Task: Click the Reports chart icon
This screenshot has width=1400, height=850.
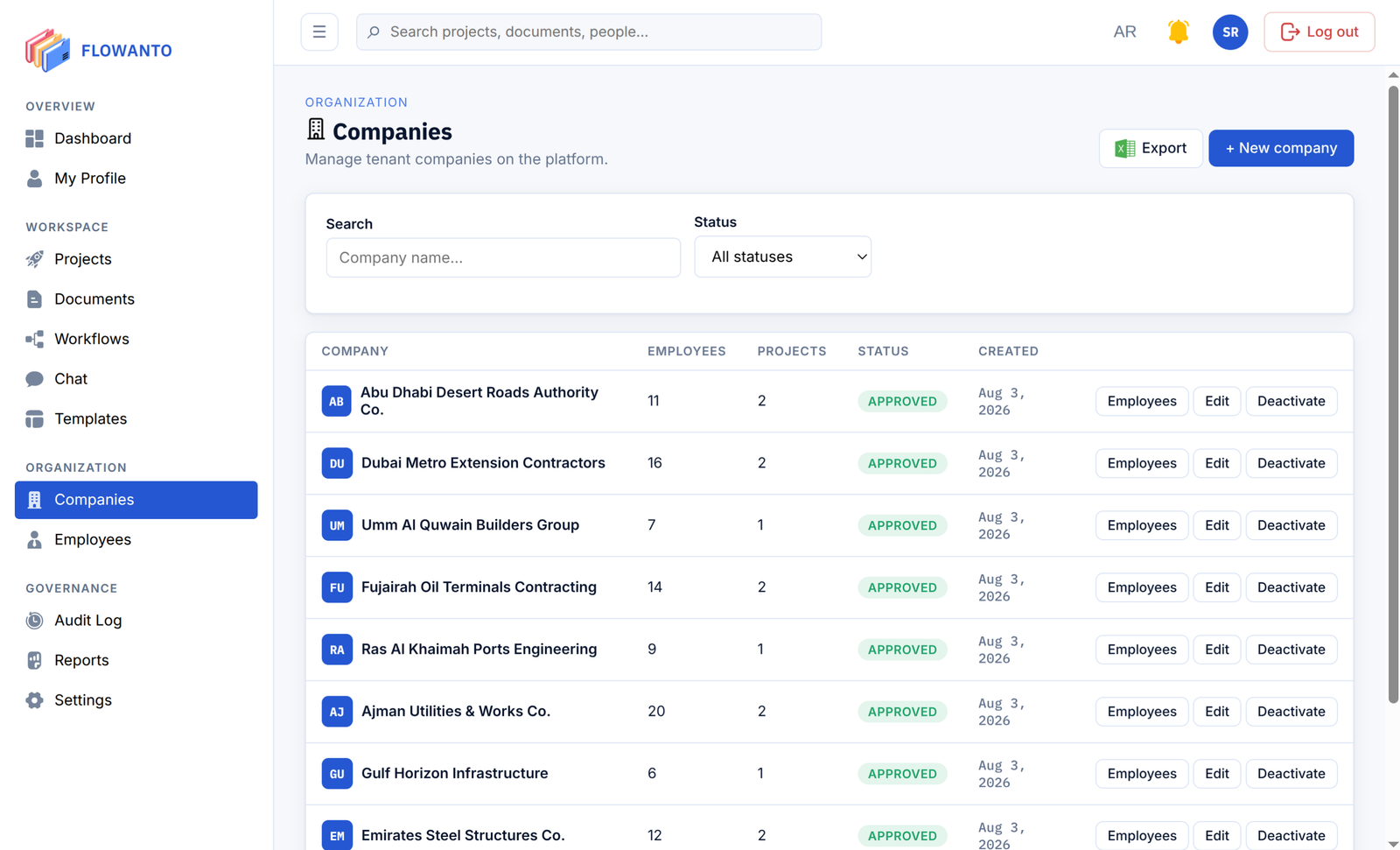Action: (x=34, y=660)
